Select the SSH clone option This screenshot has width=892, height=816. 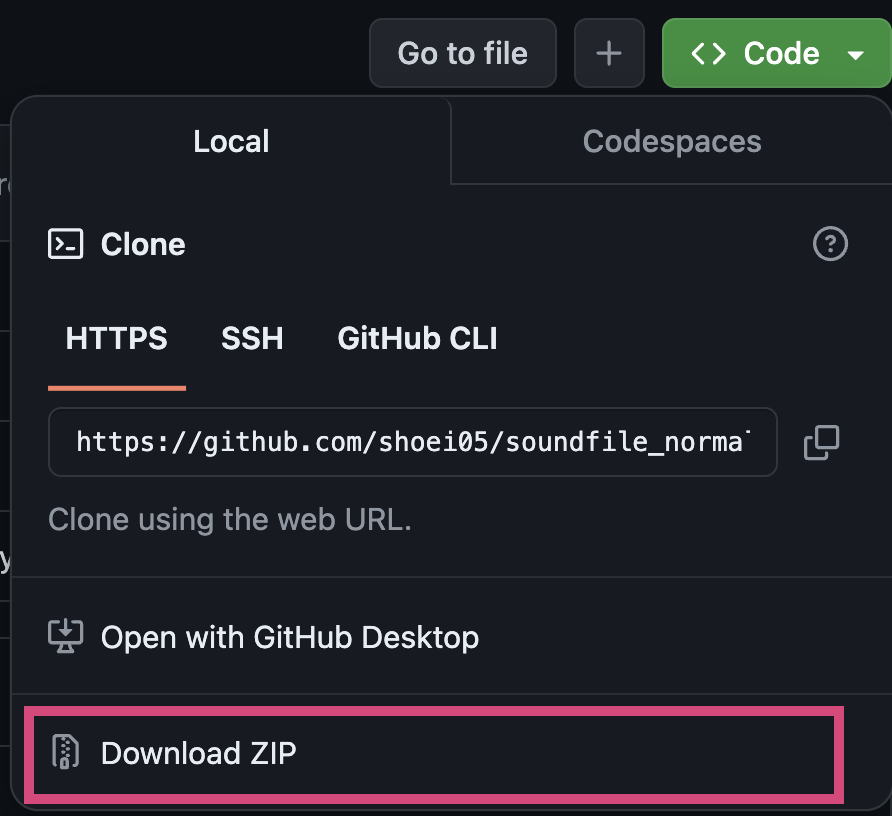(252, 339)
